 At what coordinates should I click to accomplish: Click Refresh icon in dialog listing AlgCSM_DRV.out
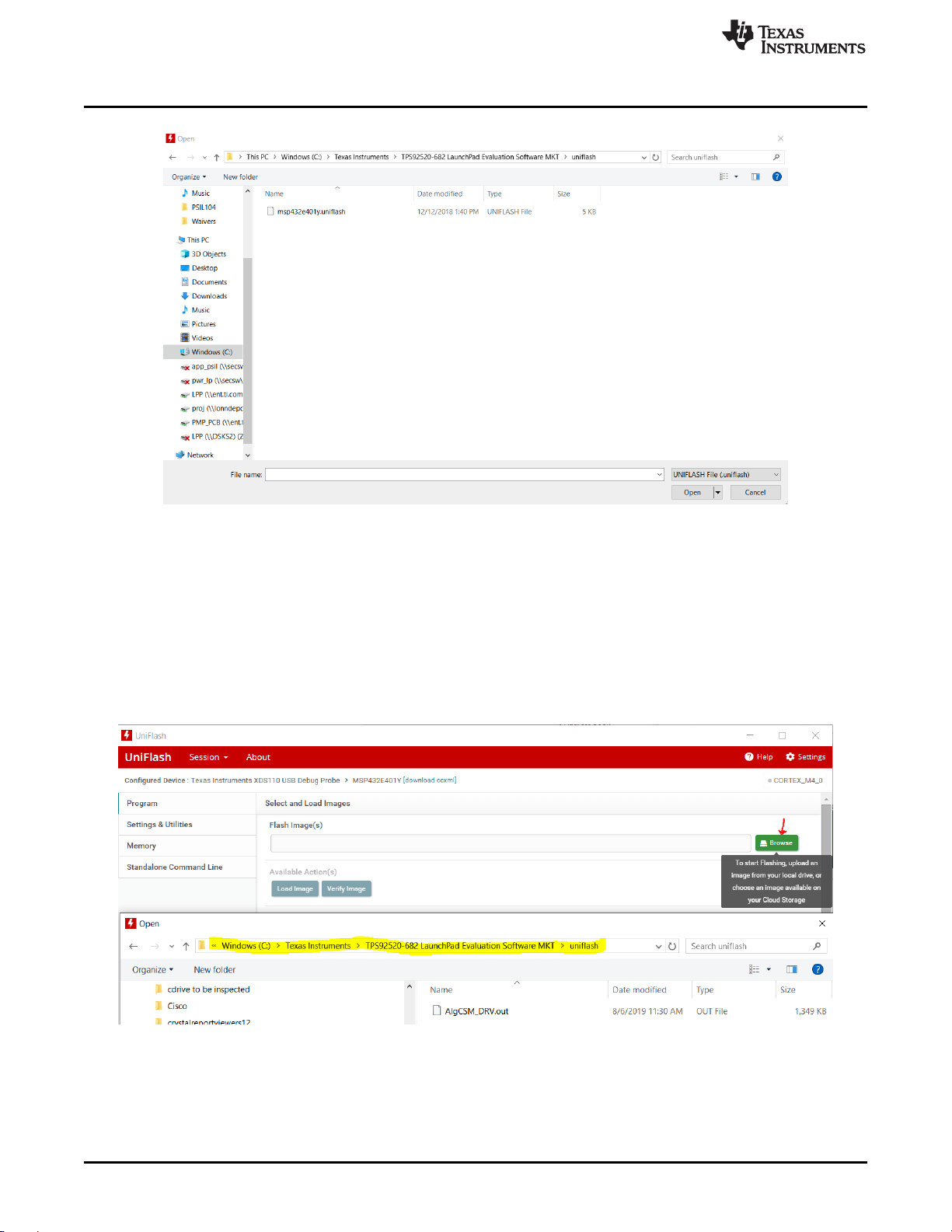click(672, 946)
